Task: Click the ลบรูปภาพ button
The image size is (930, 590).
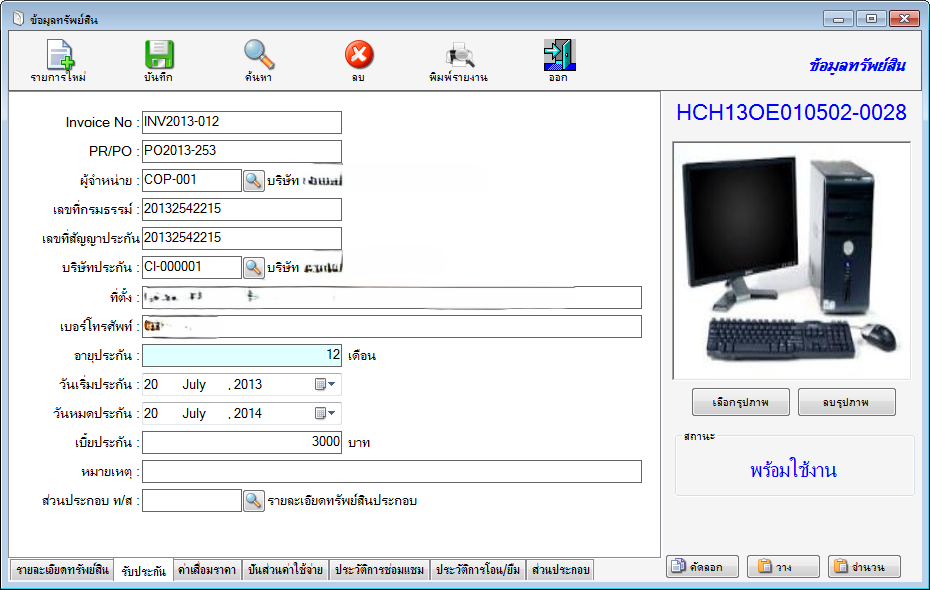Action: click(x=846, y=402)
